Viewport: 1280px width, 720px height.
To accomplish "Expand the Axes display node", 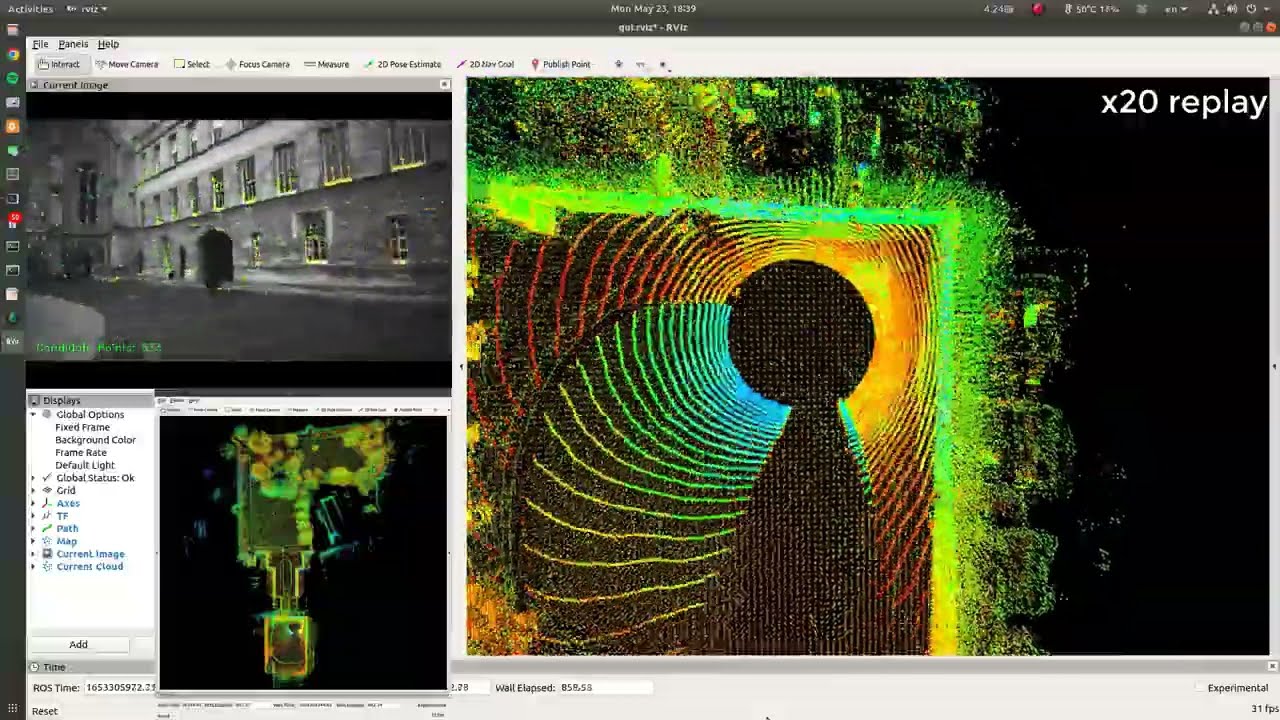I will click(x=33, y=503).
